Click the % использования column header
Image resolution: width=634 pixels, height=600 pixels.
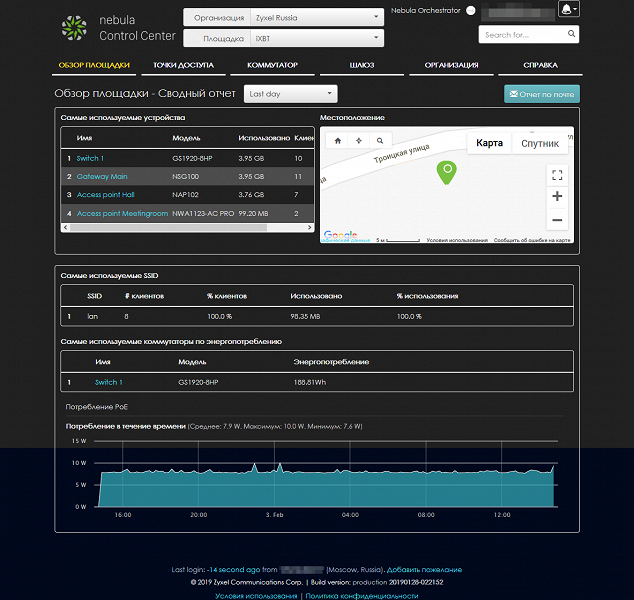coord(427,296)
